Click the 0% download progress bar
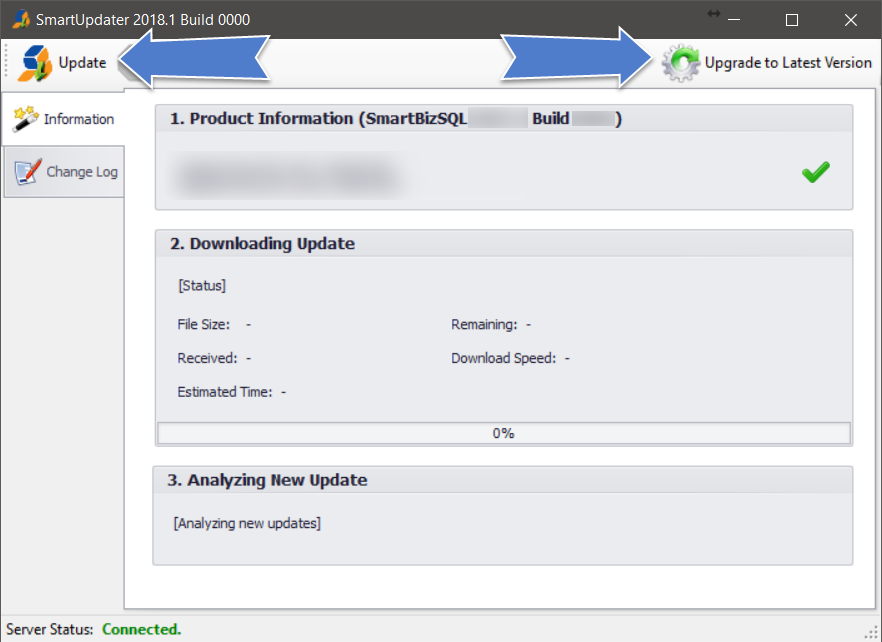This screenshot has width=882, height=642. click(504, 433)
